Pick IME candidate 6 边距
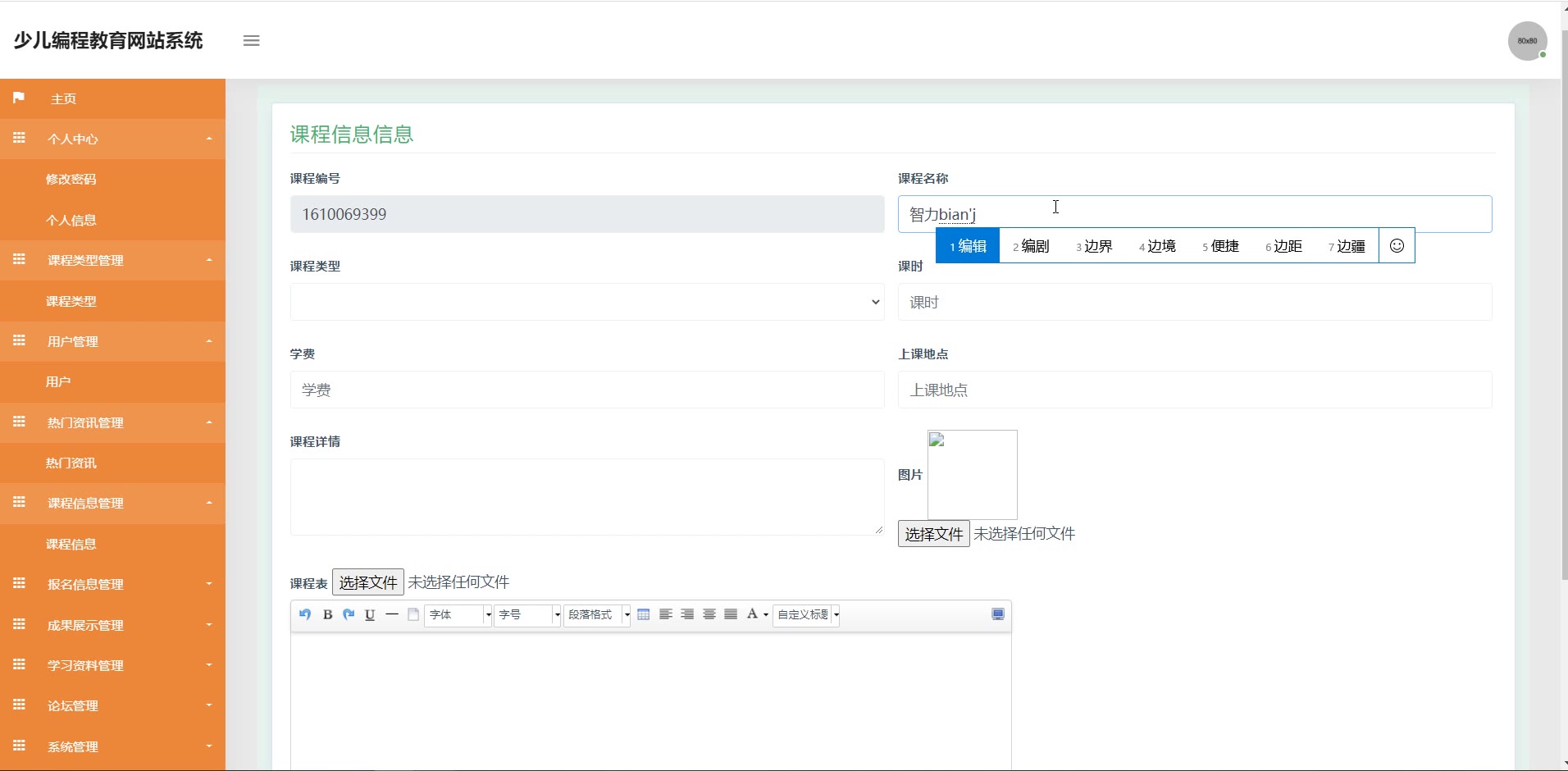The height and width of the screenshot is (771, 1568). [1283, 246]
